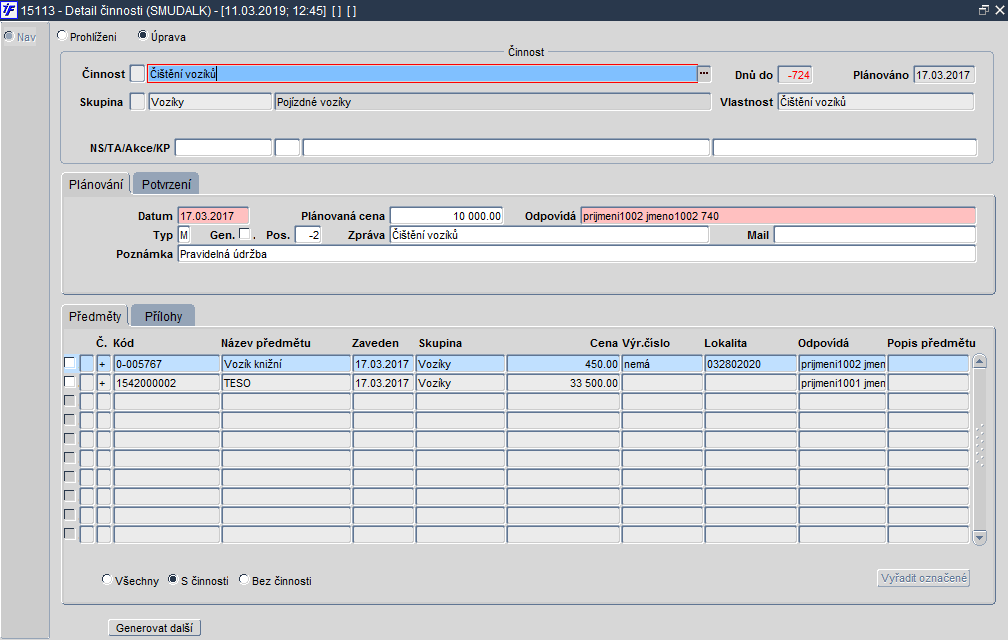Open the Předměty tab

click(x=95, y=316)
